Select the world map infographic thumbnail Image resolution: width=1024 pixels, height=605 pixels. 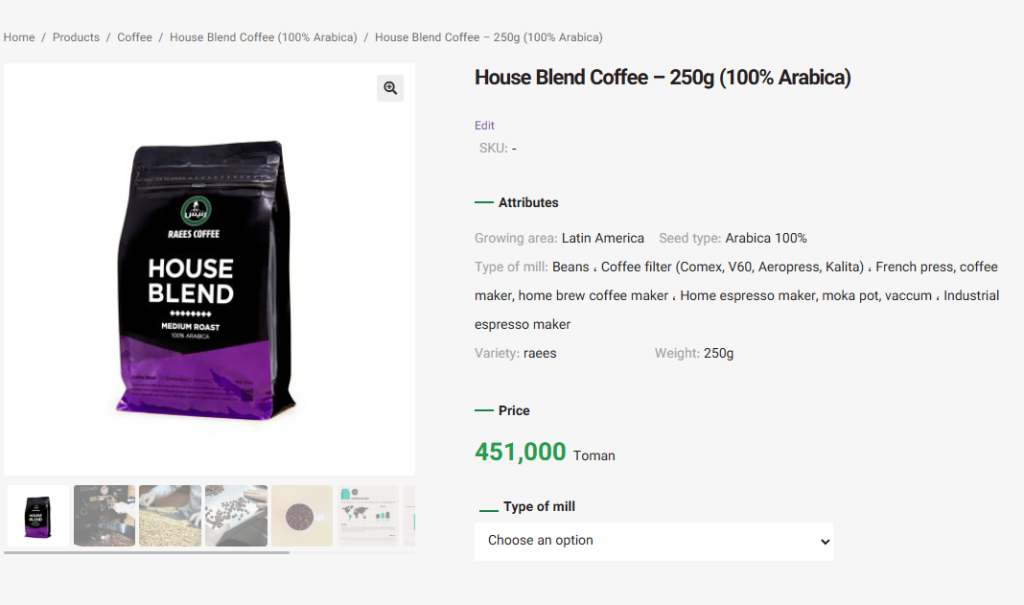[x=368, y=515]
